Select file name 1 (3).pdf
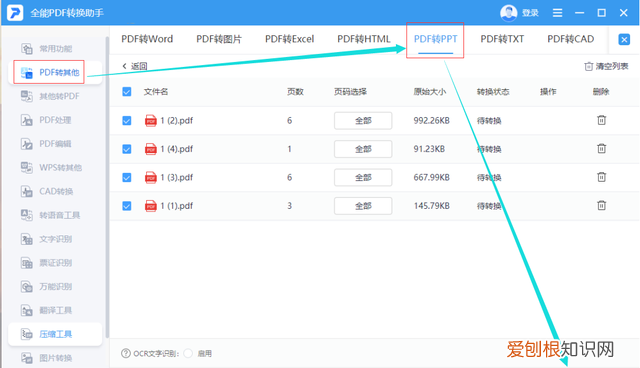 (x=176, y=177)
